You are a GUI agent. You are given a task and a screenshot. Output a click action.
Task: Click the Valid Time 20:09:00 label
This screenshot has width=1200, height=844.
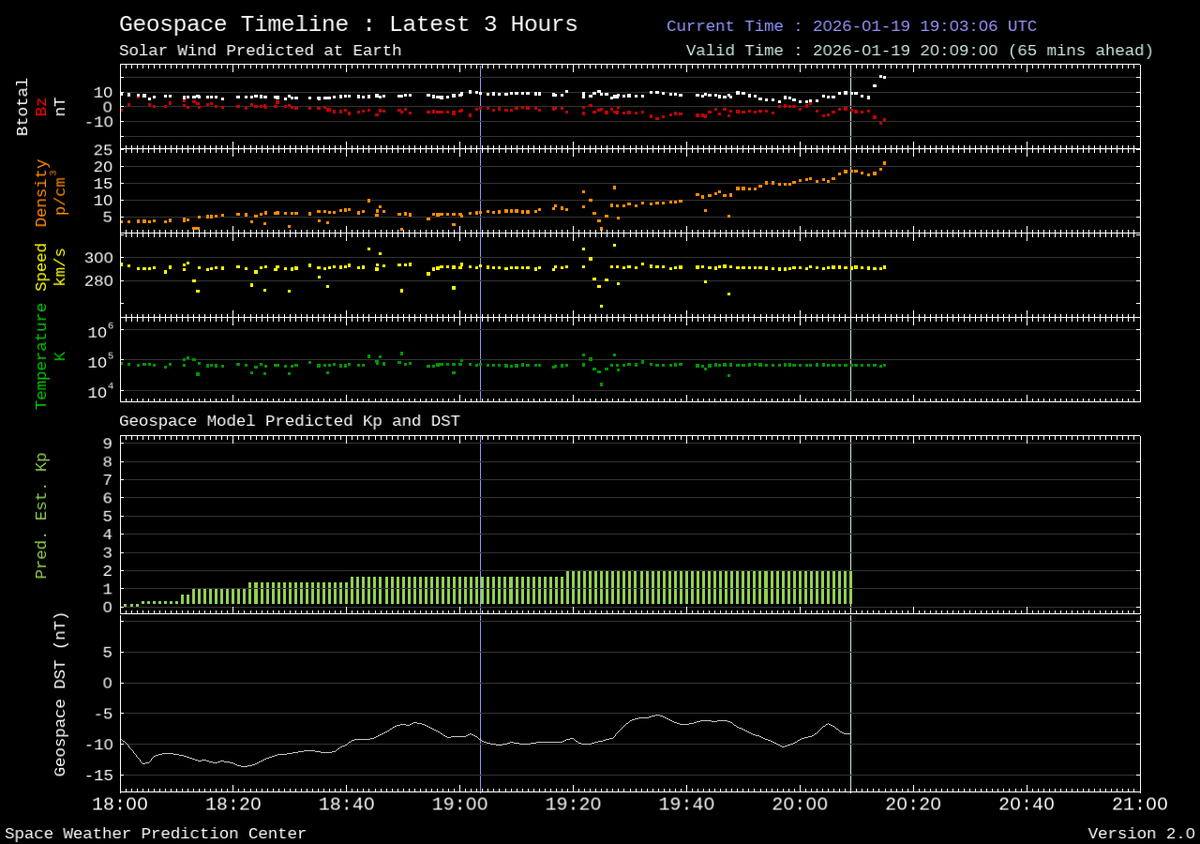click(x=919, y=50)
